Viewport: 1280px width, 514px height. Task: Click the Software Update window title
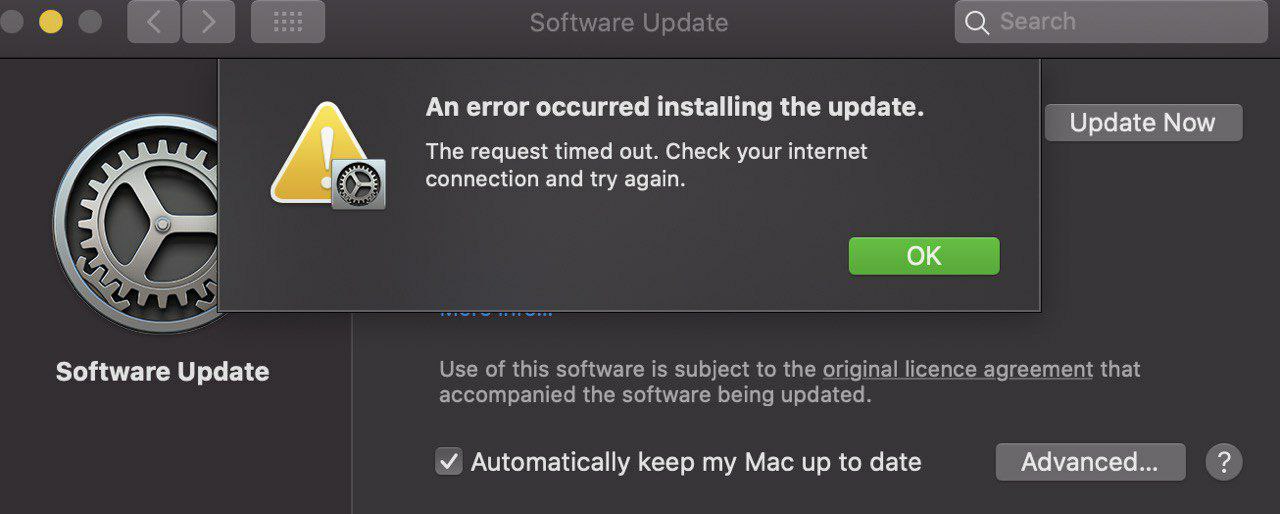click(629, 22)
